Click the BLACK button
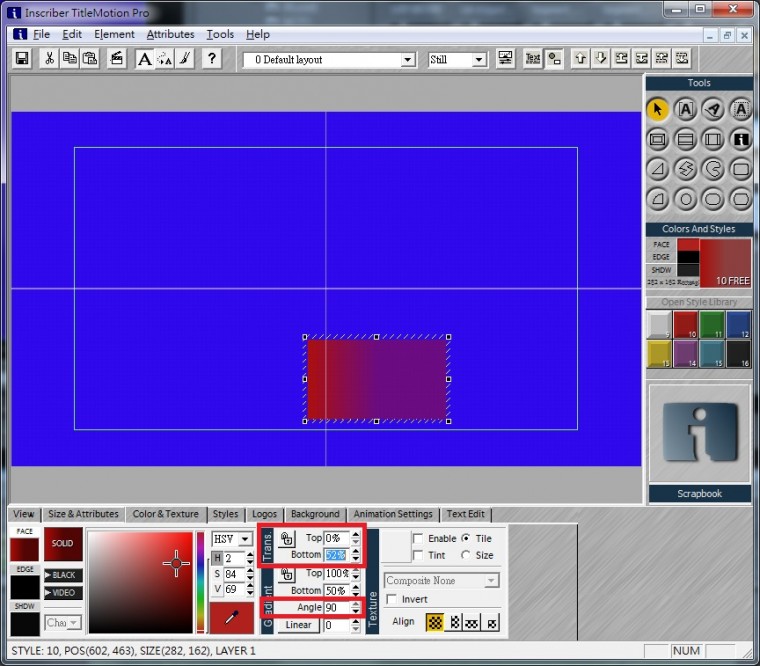The width and height of the screenshot is (760, 666). (x=63, y=575)
